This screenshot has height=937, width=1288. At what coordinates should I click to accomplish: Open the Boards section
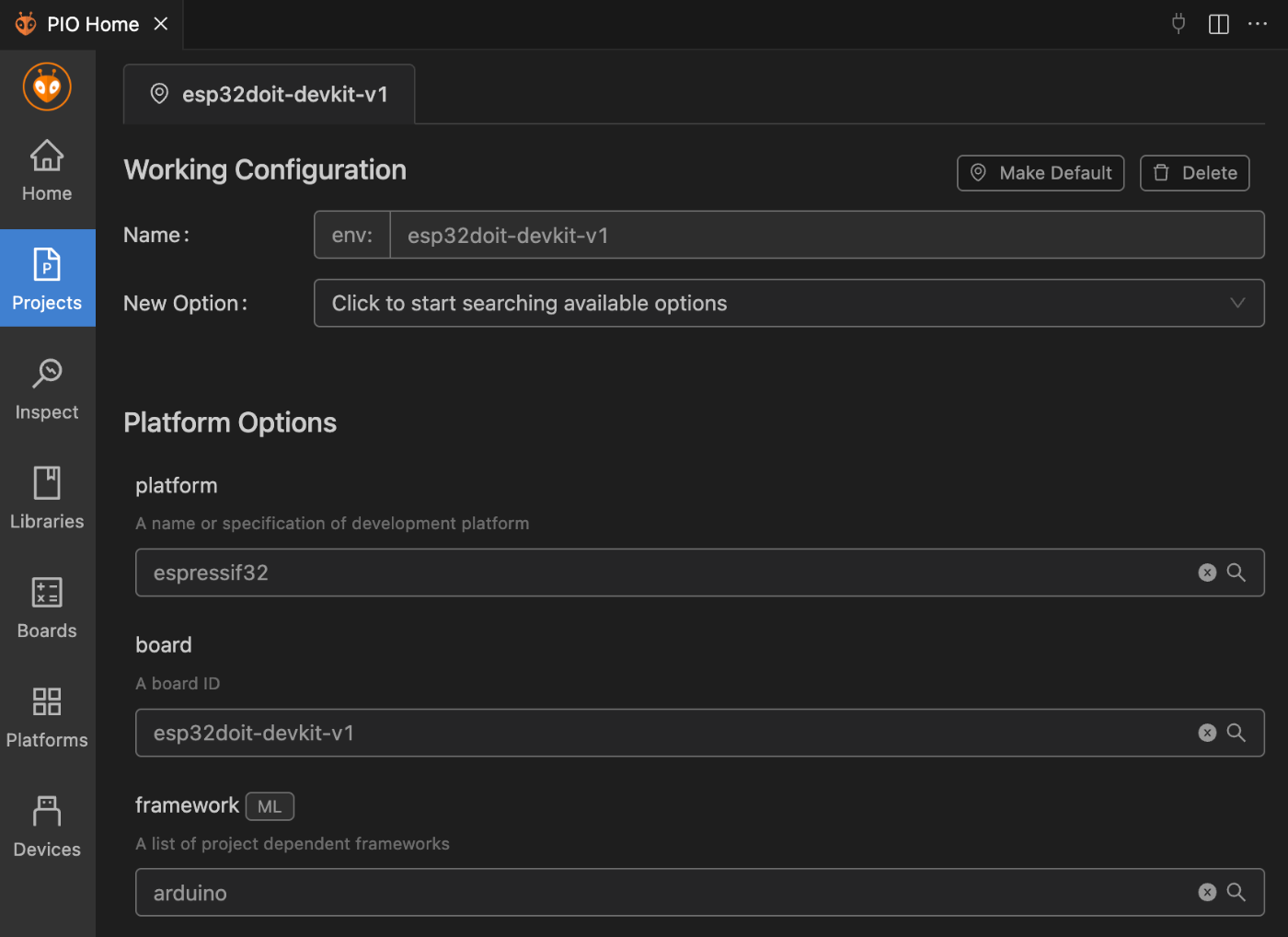pyautogui.click(x=47, y=607)
